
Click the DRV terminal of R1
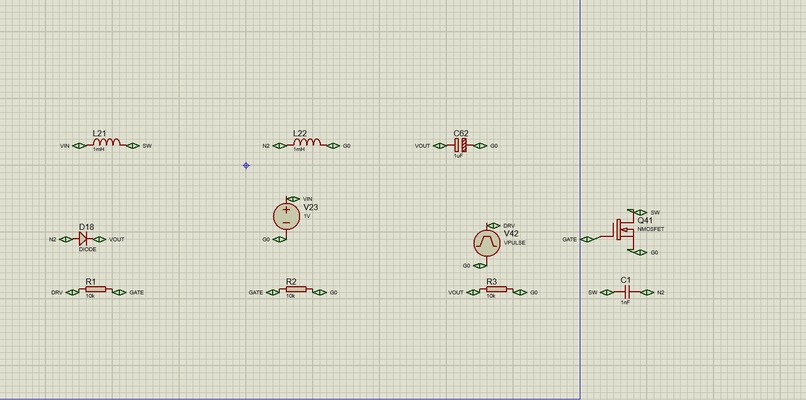click(72, 293)
